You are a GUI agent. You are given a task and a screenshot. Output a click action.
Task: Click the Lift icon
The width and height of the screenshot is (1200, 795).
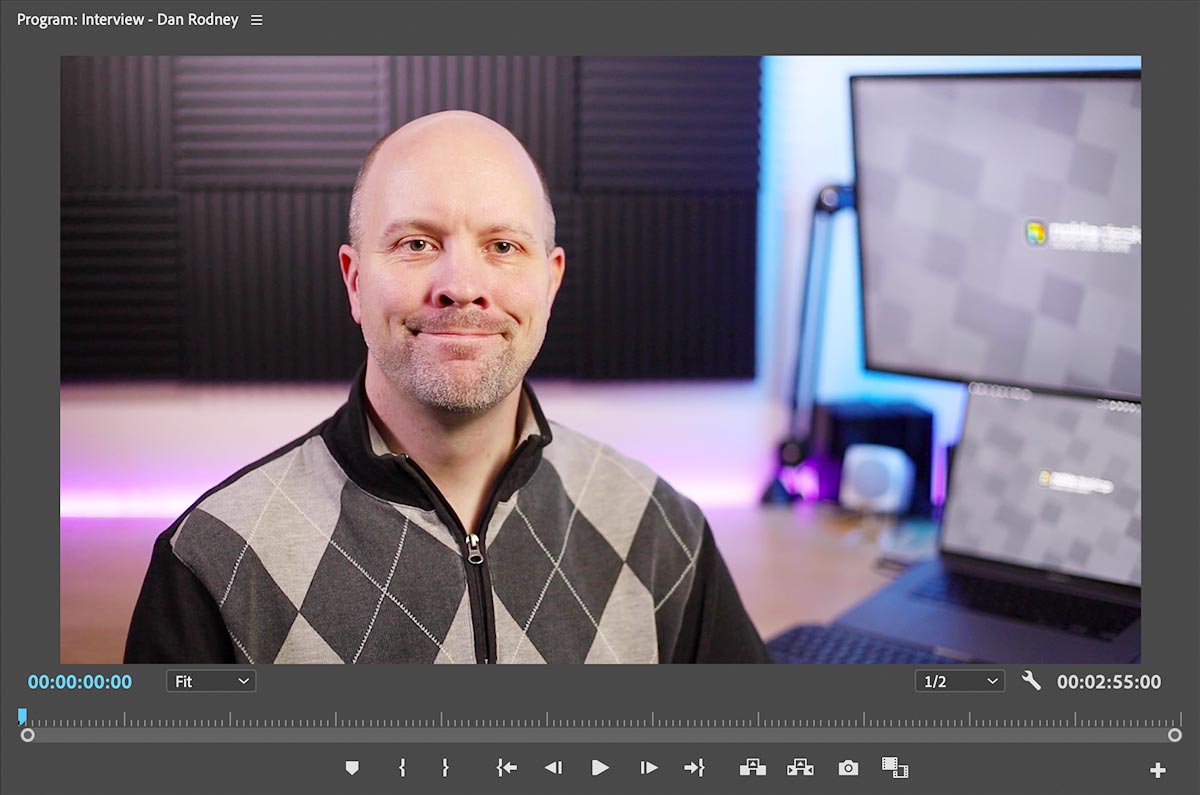(x=752, y=767)
